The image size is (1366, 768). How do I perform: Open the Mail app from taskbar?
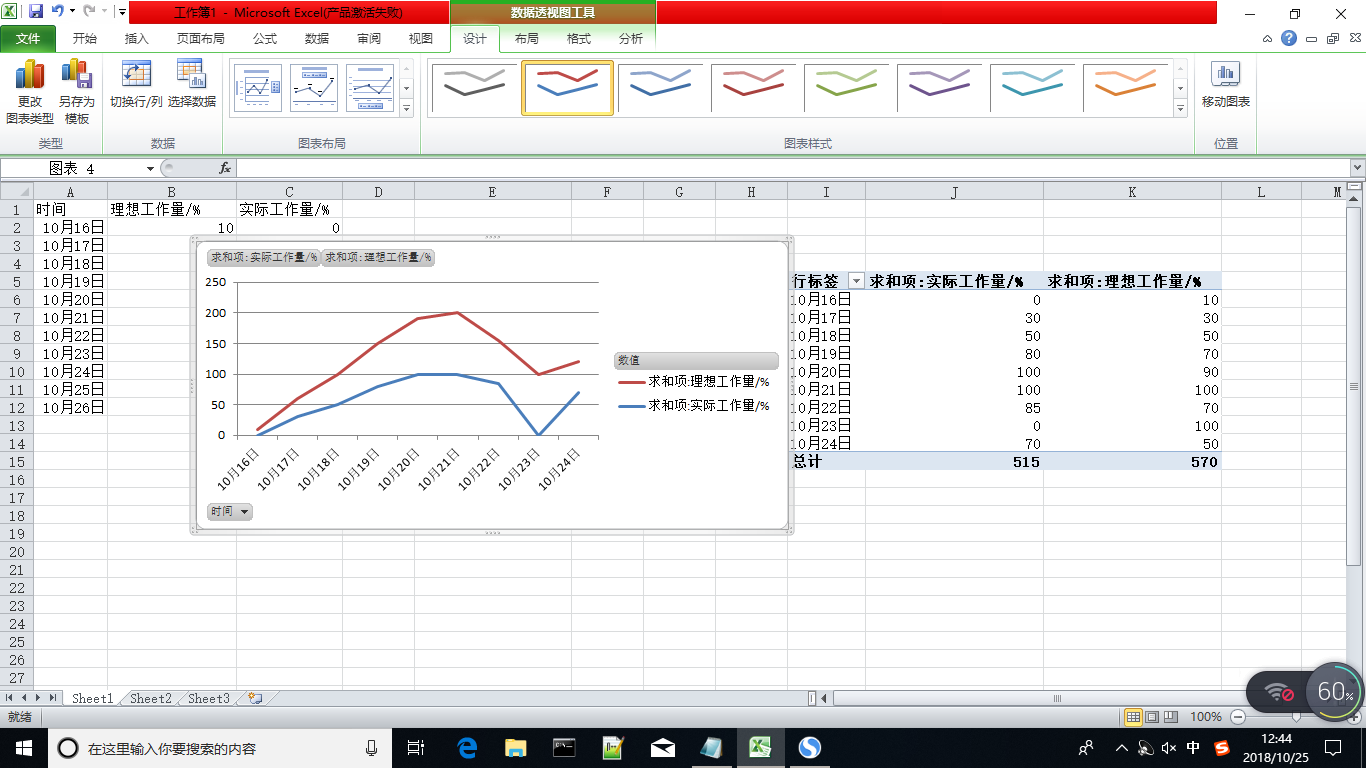662,748
